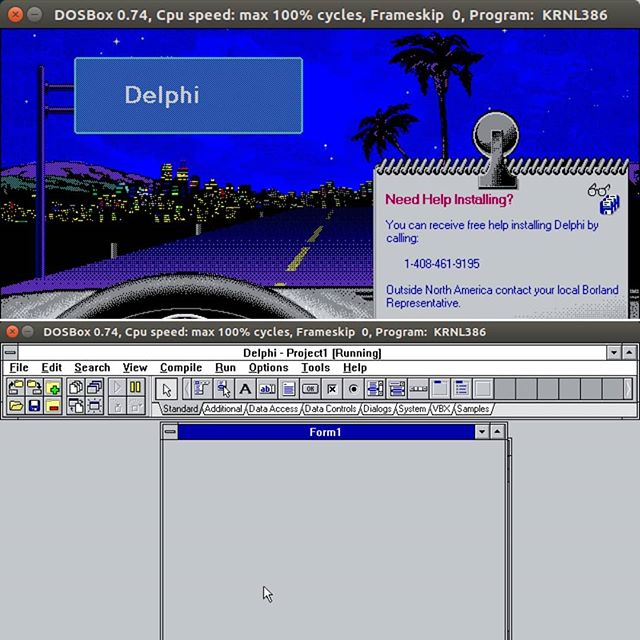Switch to the Data Access palette tab
Screen dimensions: 640x640
click(x=273, y=409)
